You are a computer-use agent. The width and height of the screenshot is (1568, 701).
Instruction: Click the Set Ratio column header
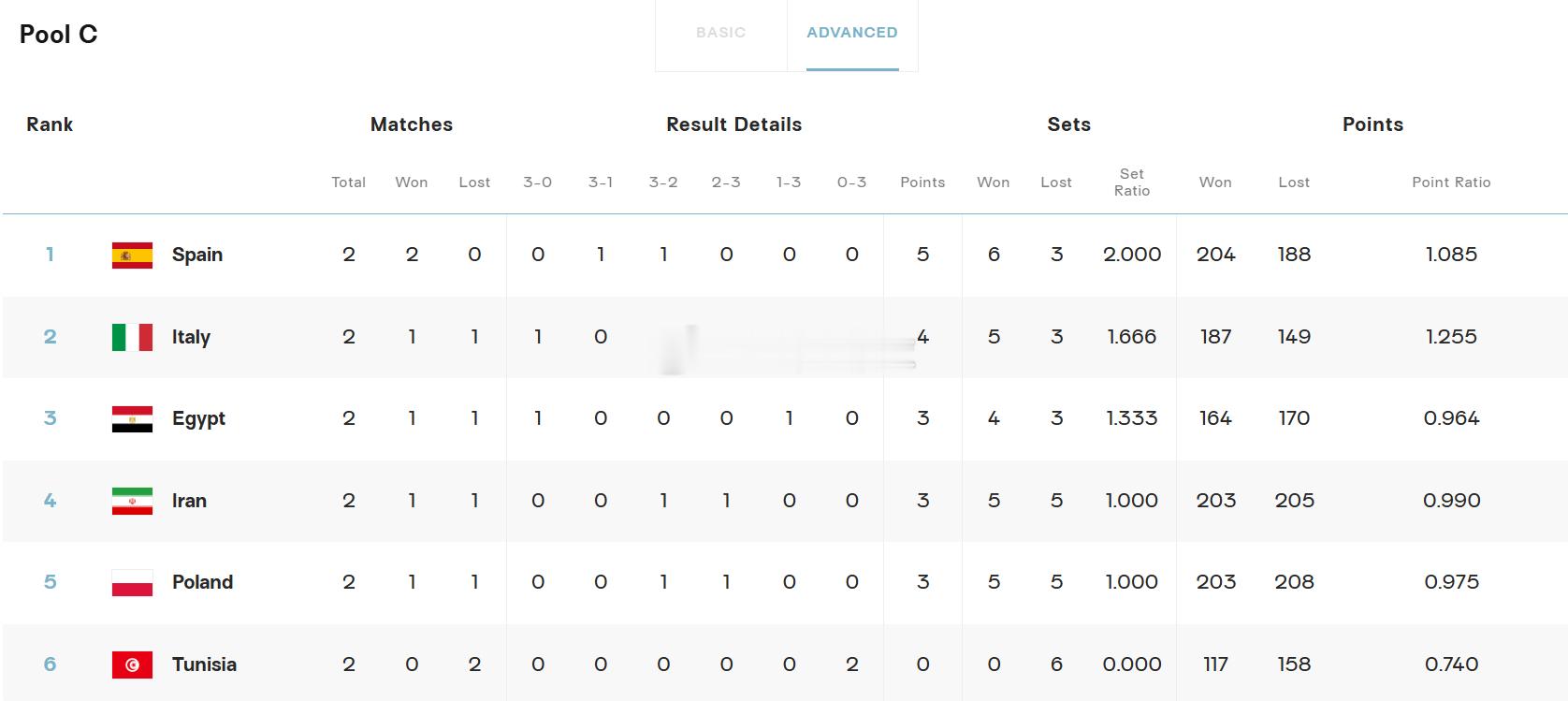click(x=1132, y=182)
